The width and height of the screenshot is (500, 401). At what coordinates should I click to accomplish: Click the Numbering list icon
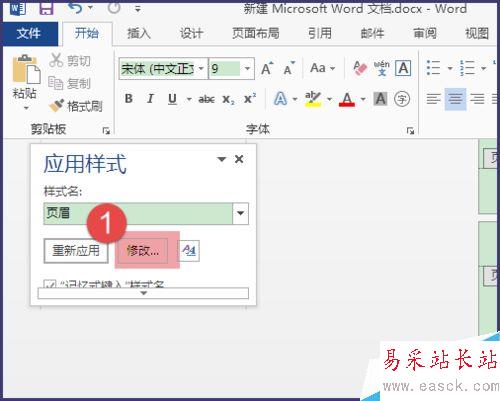[467, 68]
